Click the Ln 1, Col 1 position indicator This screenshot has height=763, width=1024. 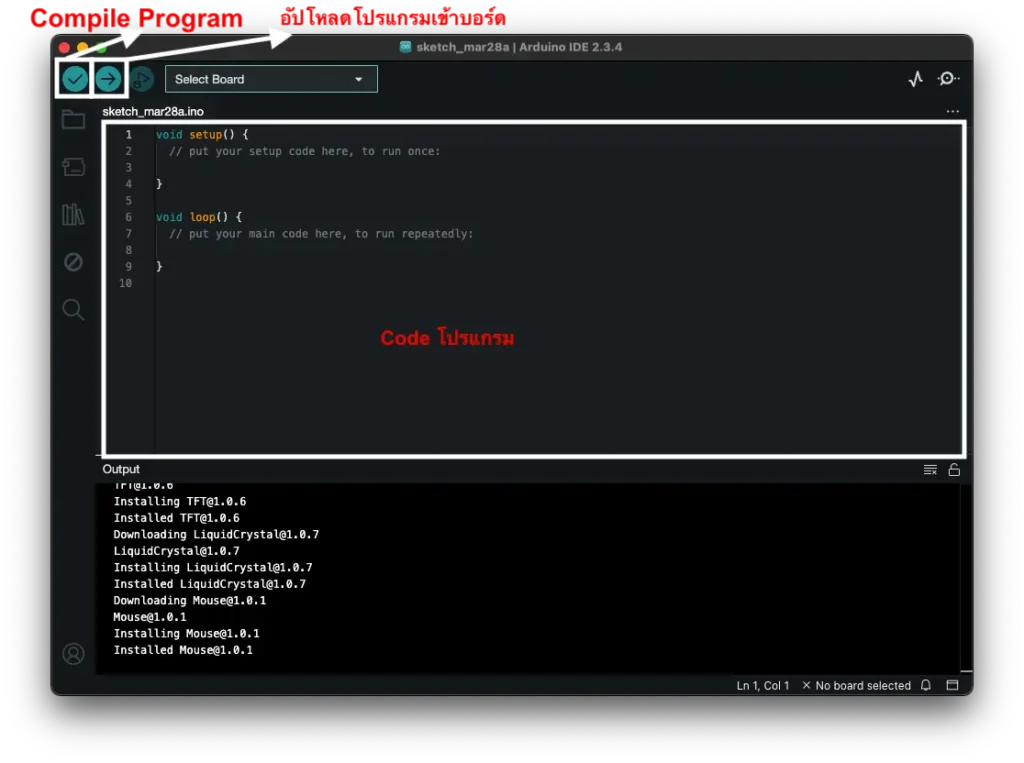(x=763, y=686)
